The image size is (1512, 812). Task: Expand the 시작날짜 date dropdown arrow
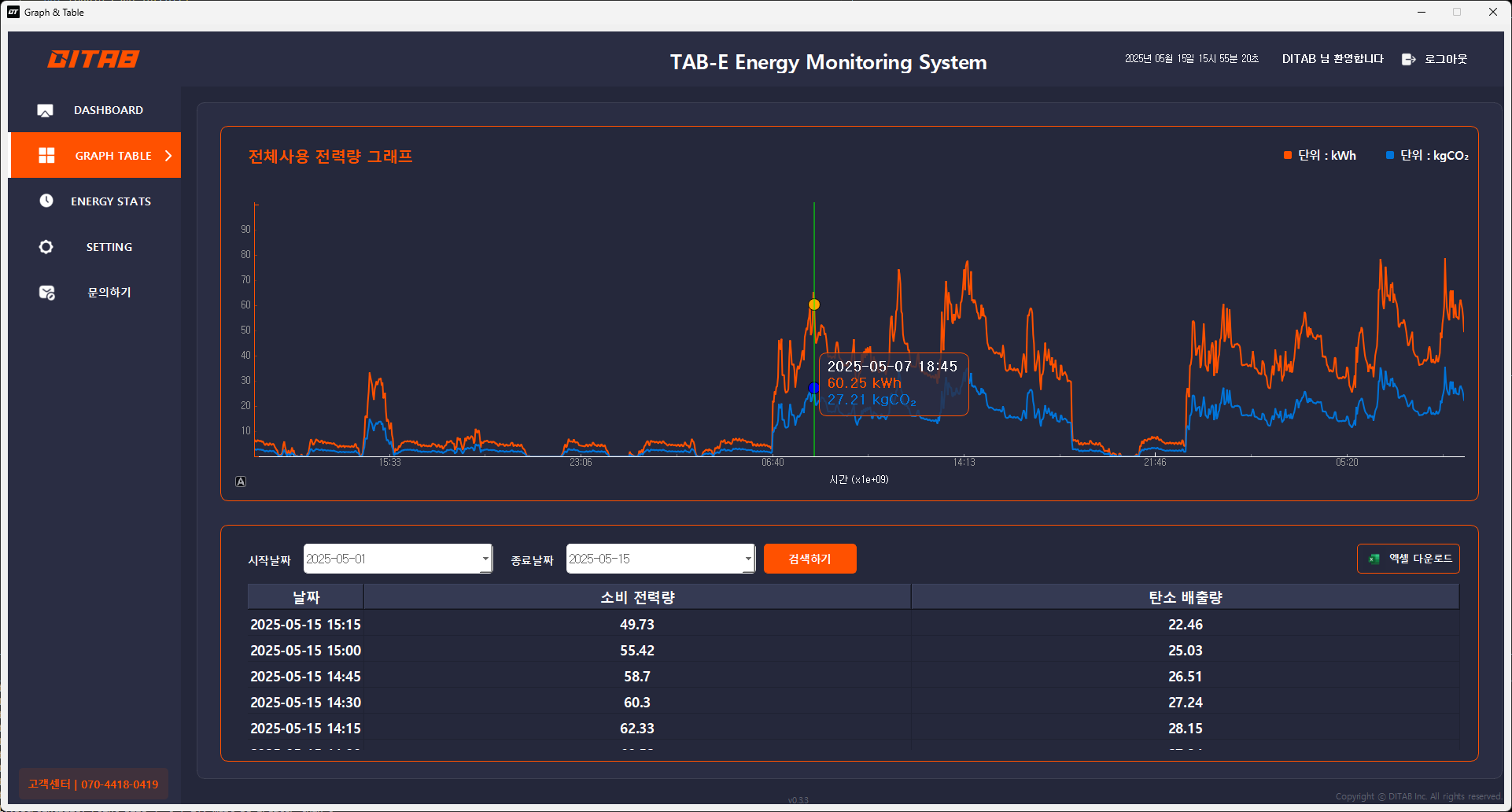pyautogui.click(x=485, y=559)
